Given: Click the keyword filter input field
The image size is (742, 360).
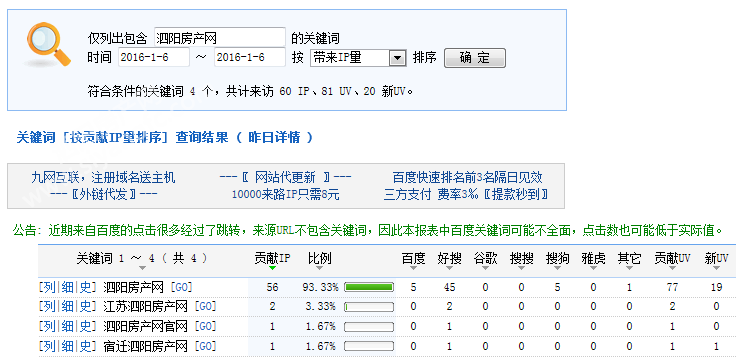Looking at the screenshot, I should click(x=220, y=37).
